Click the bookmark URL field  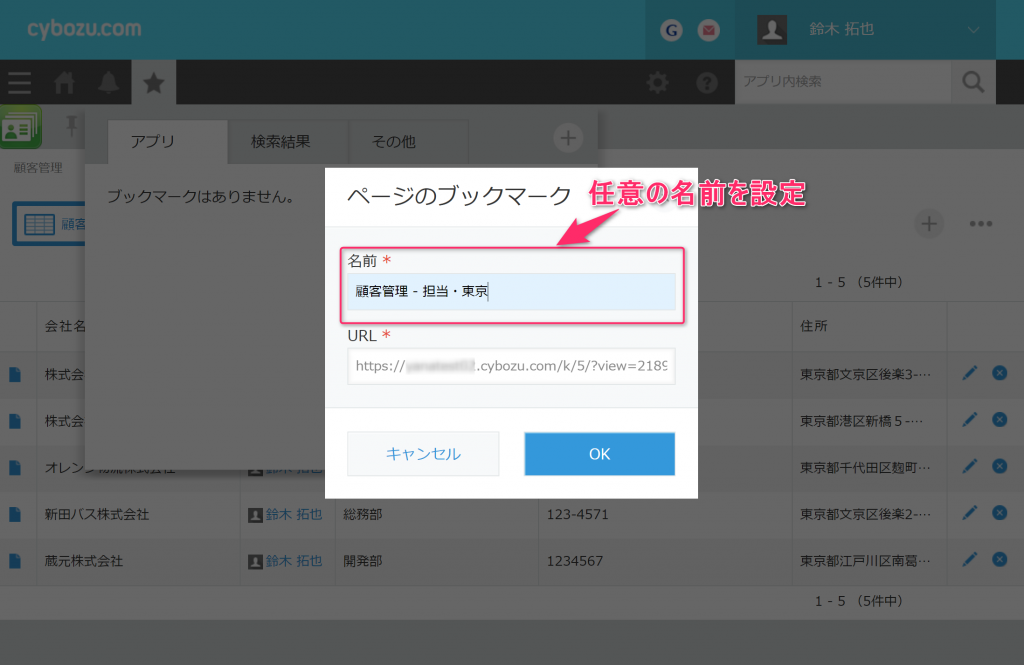tap(511, 366)
